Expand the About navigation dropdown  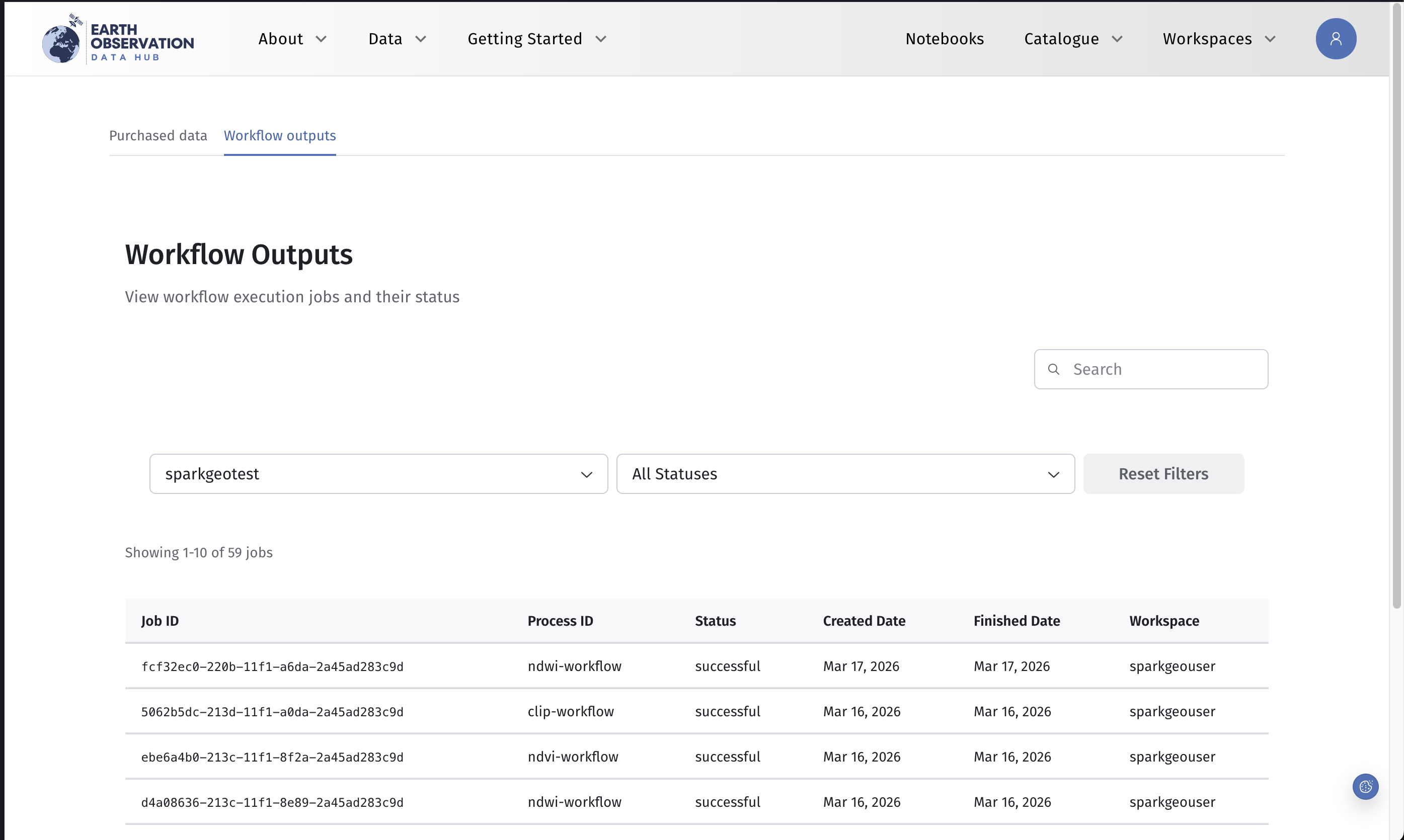tap(293, 39)
